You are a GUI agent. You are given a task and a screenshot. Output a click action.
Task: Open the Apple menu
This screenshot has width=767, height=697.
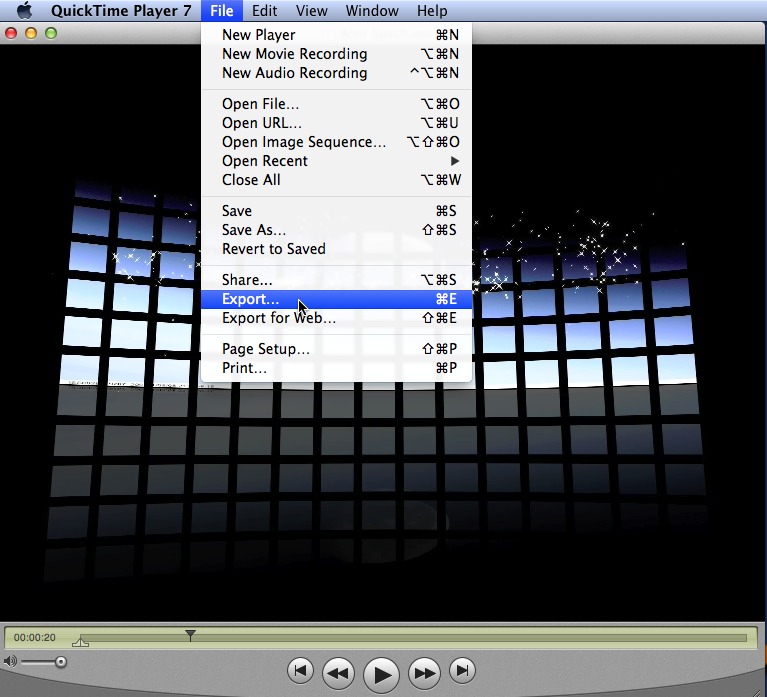24,10
